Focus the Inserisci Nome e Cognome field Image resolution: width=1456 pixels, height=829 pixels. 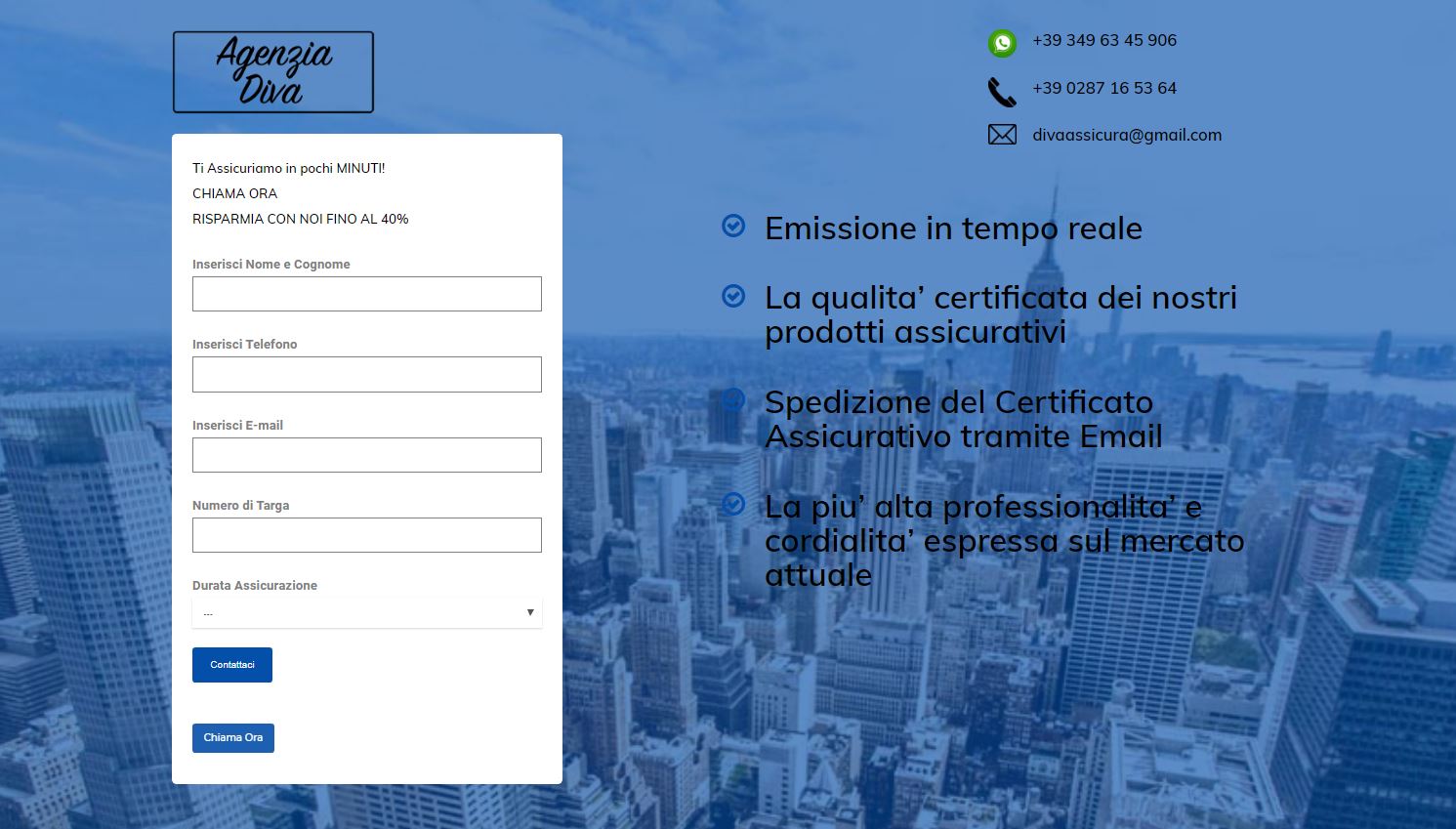click(x=366, y=294)
